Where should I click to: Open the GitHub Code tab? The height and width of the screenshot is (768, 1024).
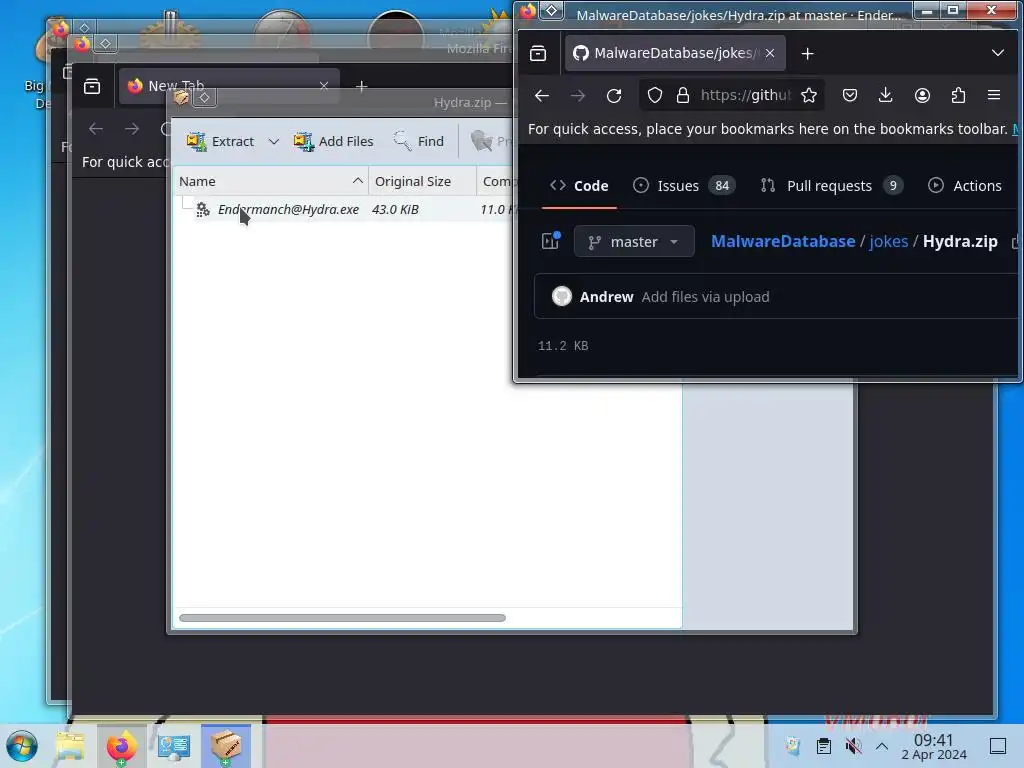[x=579, y=186]
